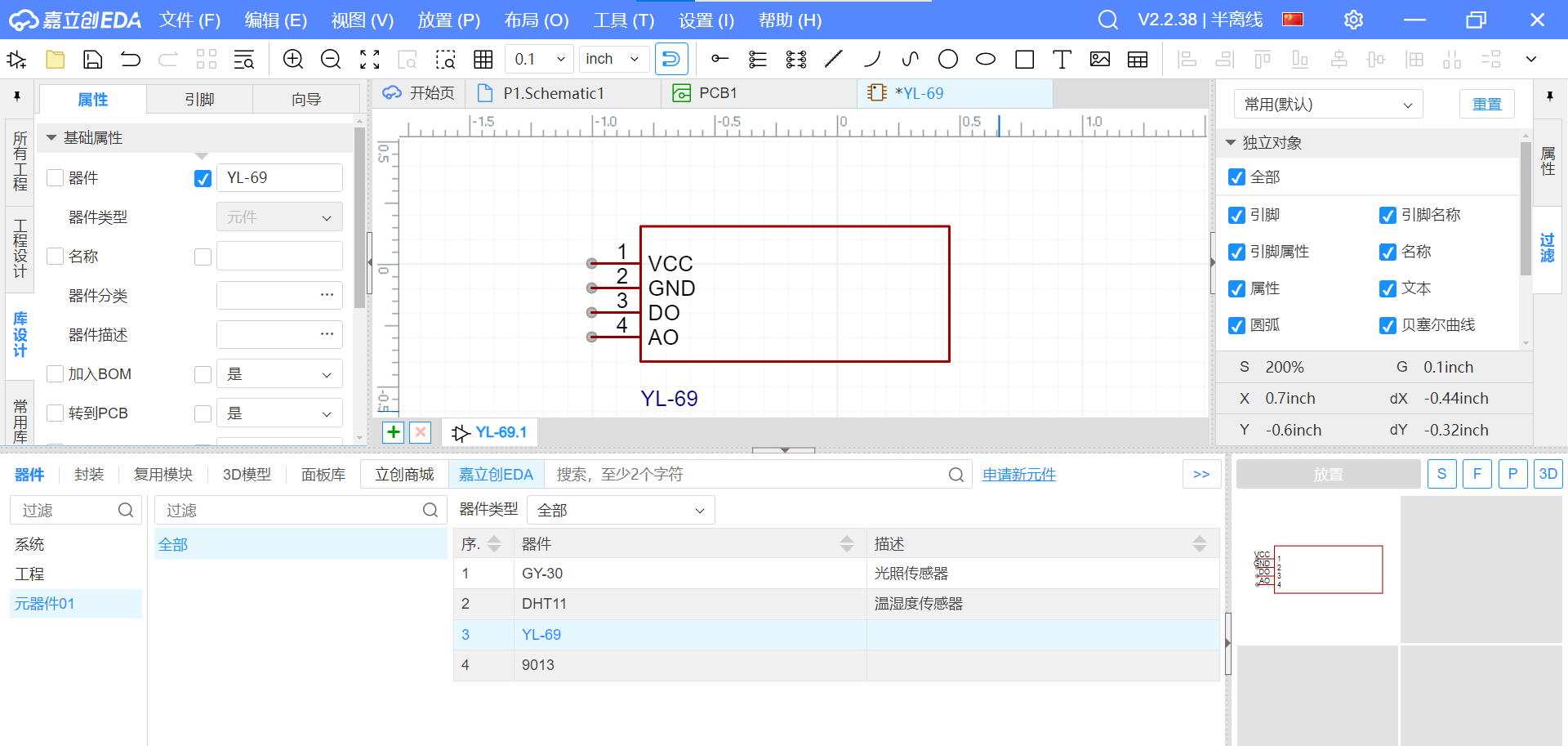
Task: Open the 放置 (P) menu
Action: pos(448,20)
